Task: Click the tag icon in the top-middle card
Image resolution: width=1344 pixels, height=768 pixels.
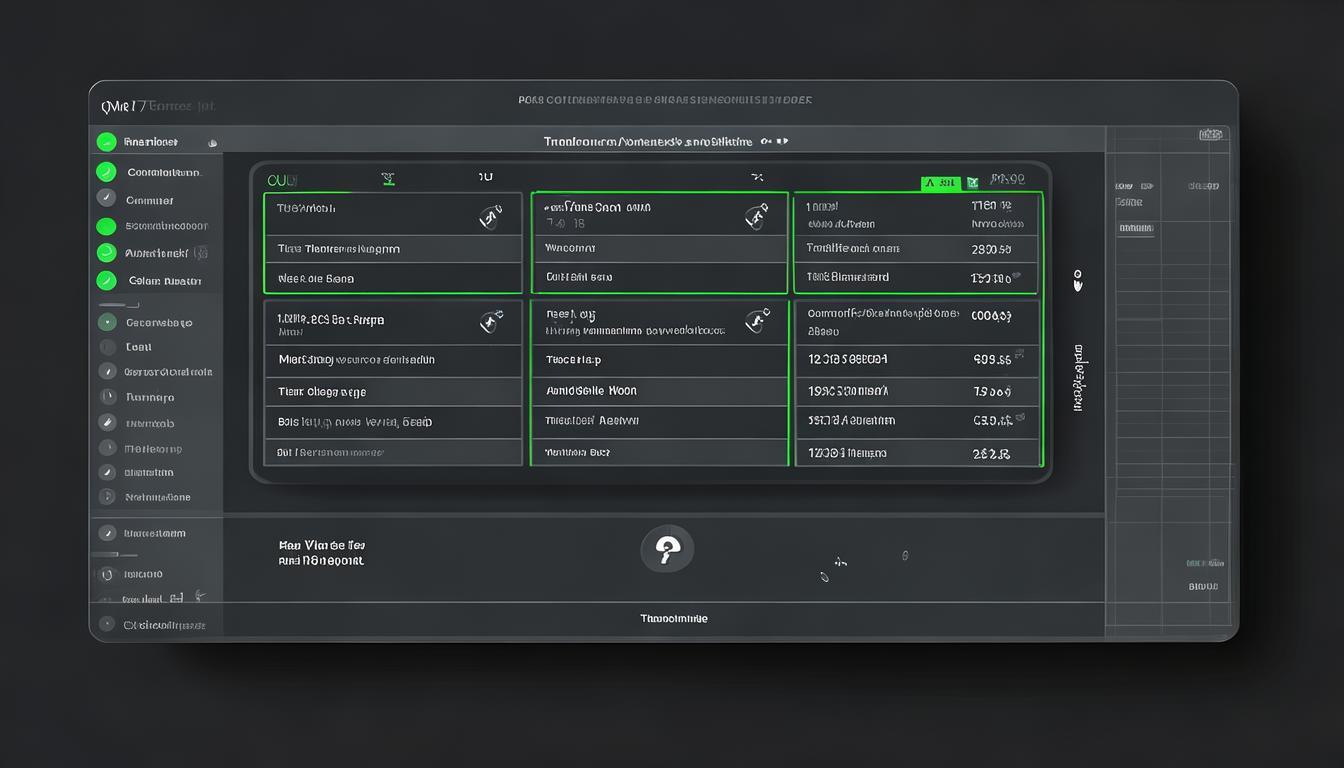Action: pos(757,215)
